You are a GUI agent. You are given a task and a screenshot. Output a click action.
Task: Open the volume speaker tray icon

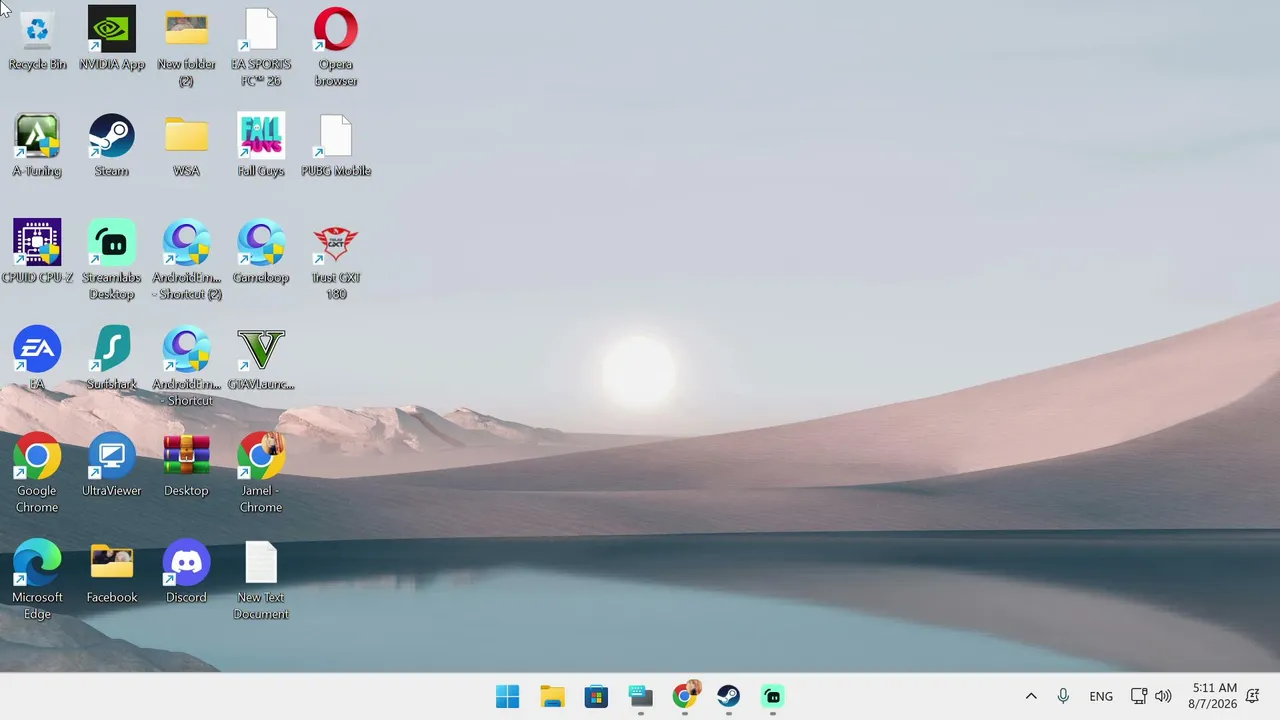pos(1163,696)
